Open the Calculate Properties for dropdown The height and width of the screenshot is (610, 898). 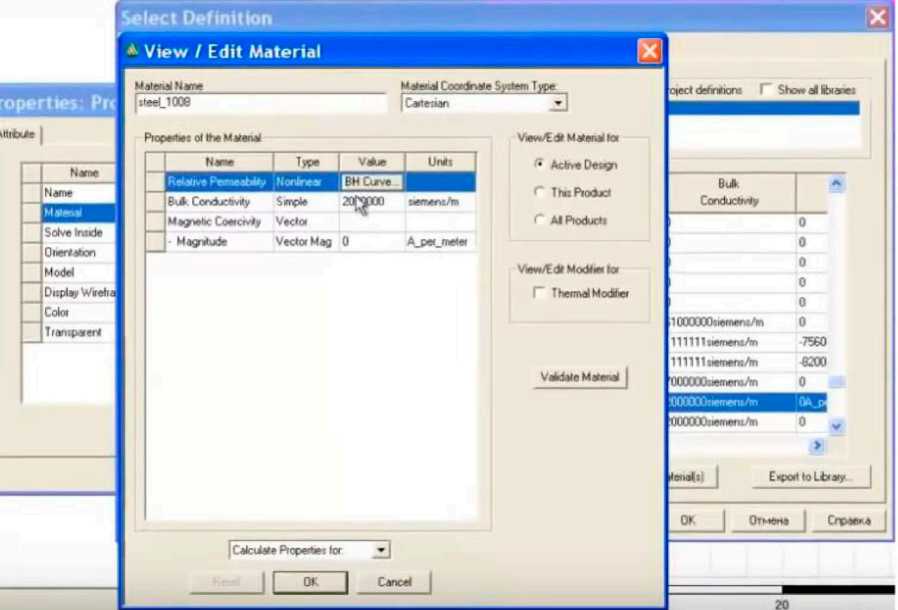(x=381, y=550)
